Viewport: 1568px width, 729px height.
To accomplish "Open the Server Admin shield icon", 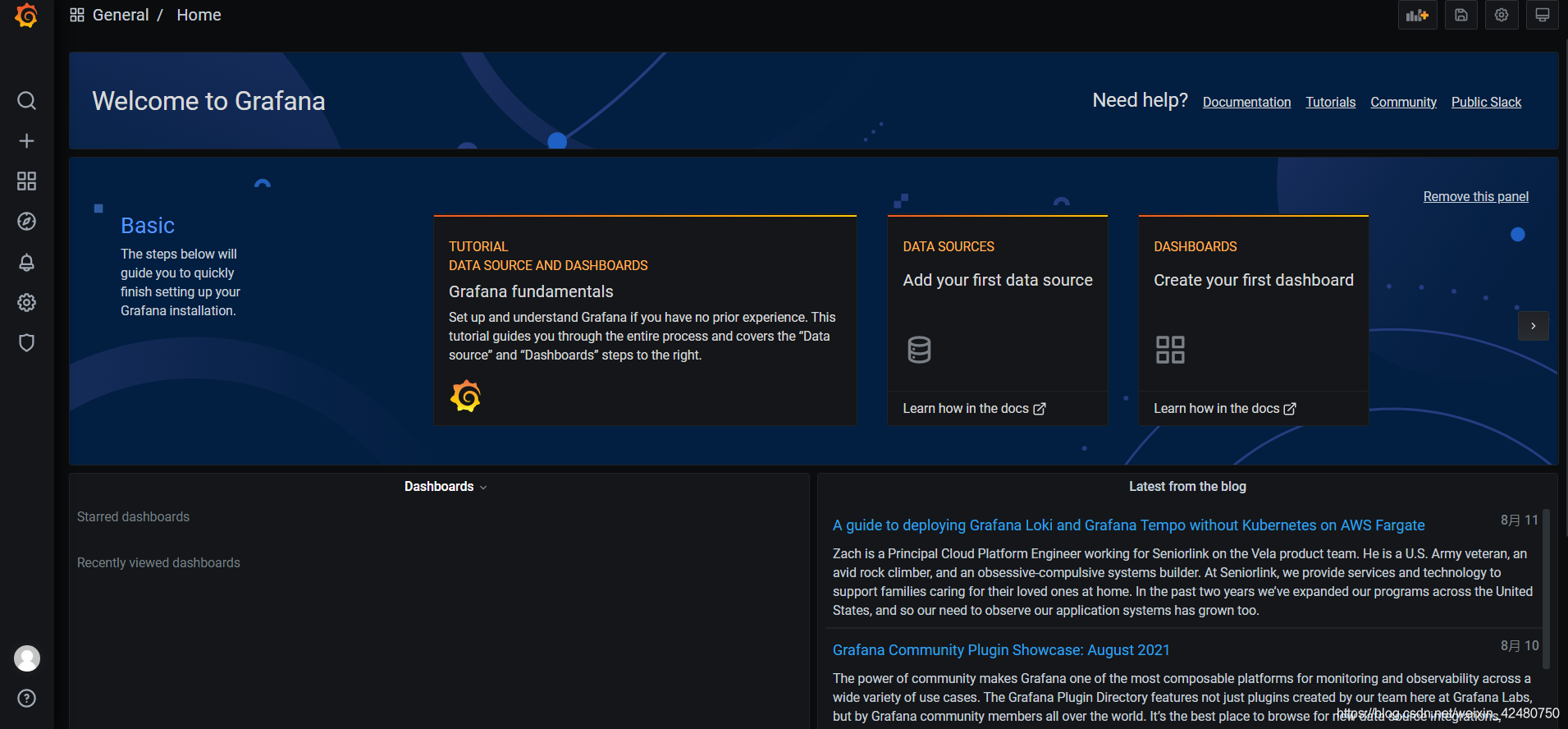I will (26, 343).
